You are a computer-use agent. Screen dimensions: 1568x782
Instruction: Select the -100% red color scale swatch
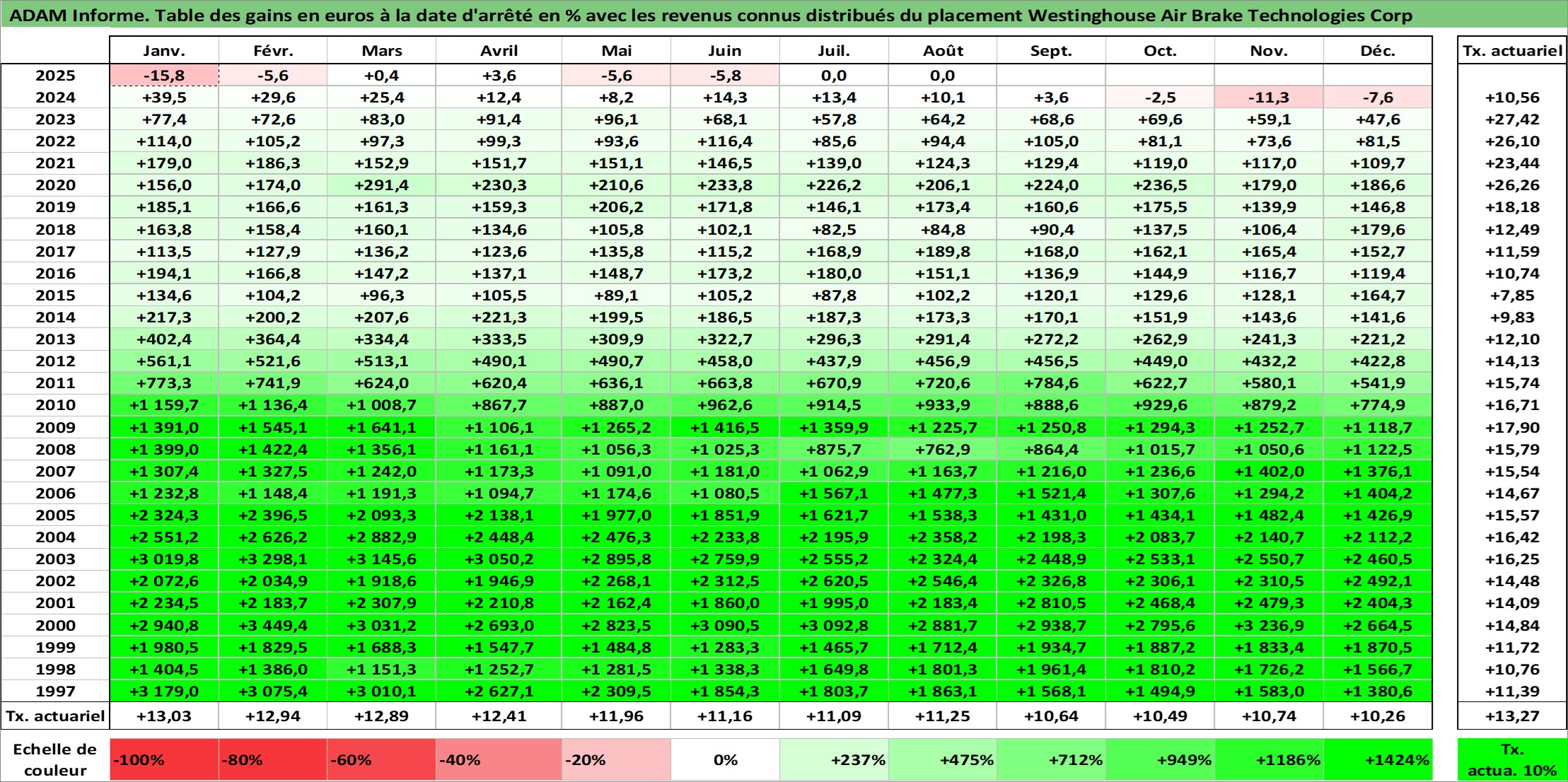(164, 760)
